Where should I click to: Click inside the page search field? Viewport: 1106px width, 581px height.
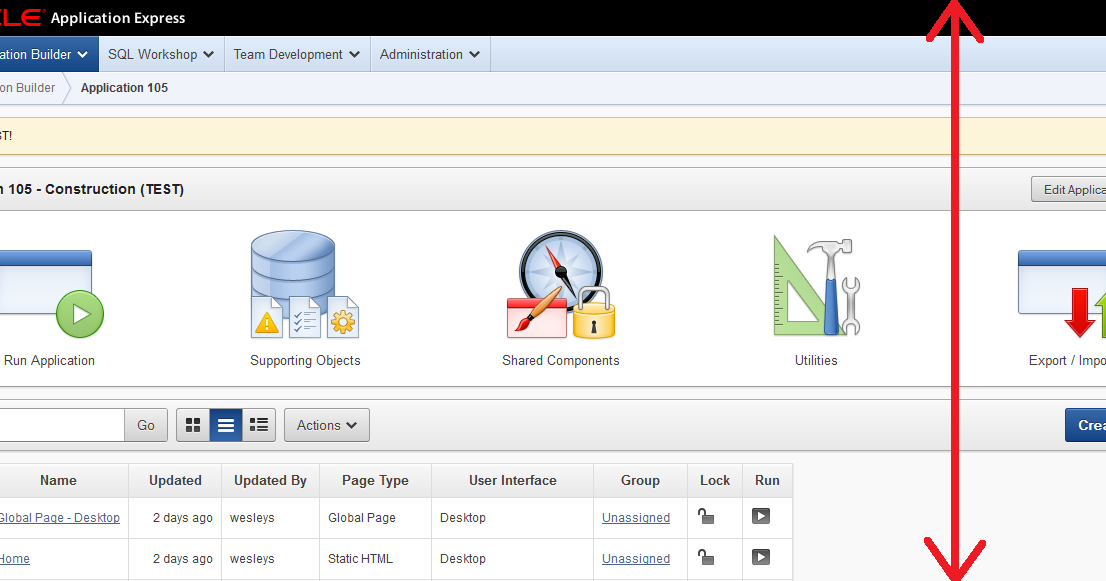click(60, 424)
